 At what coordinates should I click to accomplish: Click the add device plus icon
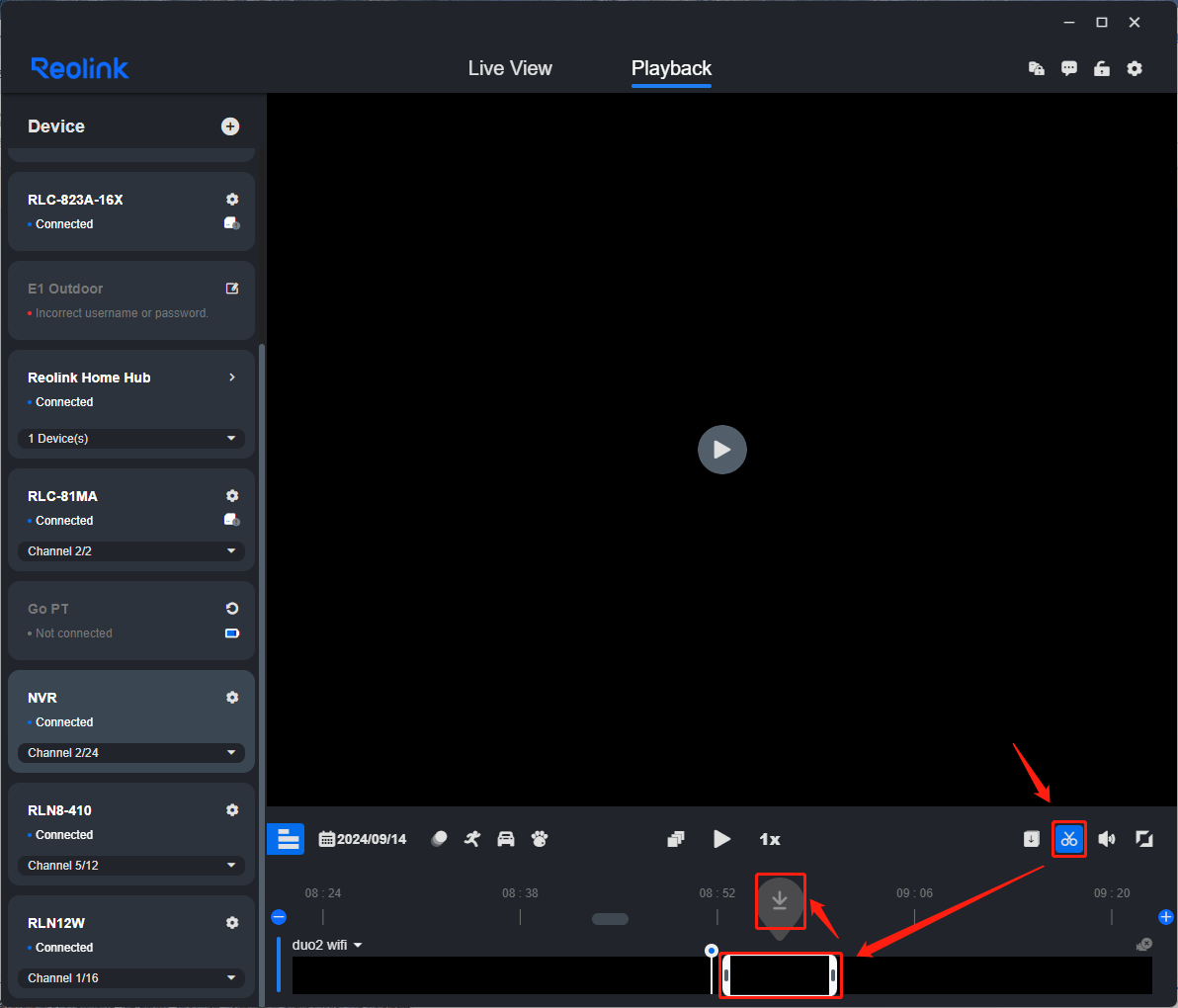pos(230,126)
